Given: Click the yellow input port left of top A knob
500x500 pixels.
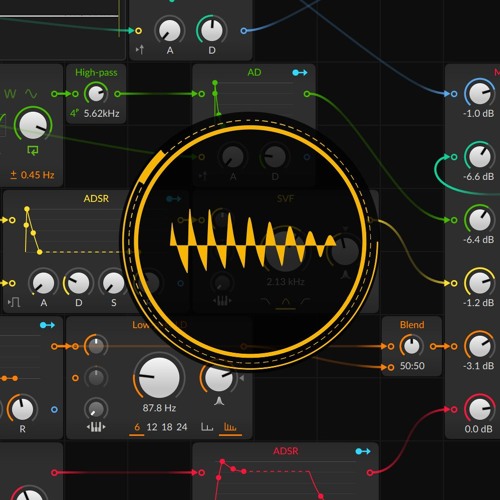Looking at the screenshot, I should click(138, 31).
